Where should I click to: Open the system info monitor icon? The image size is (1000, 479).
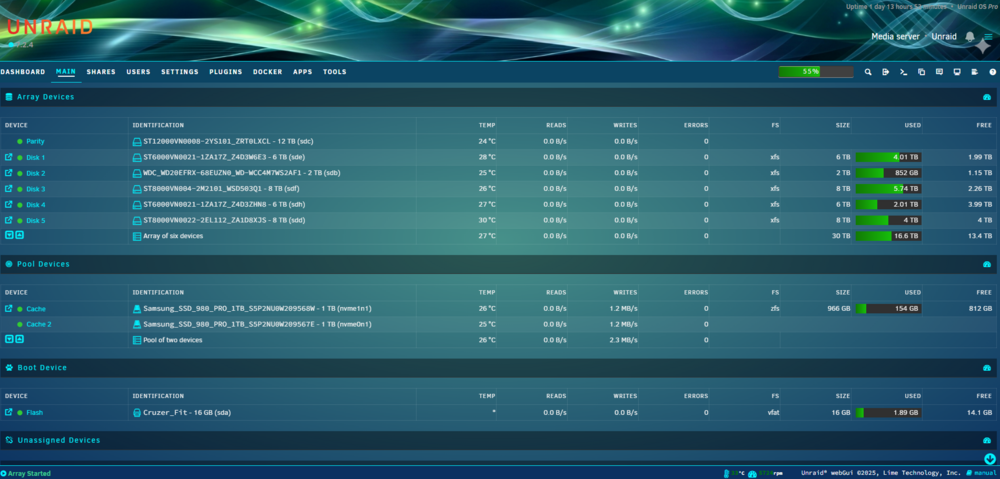(957, 72)
